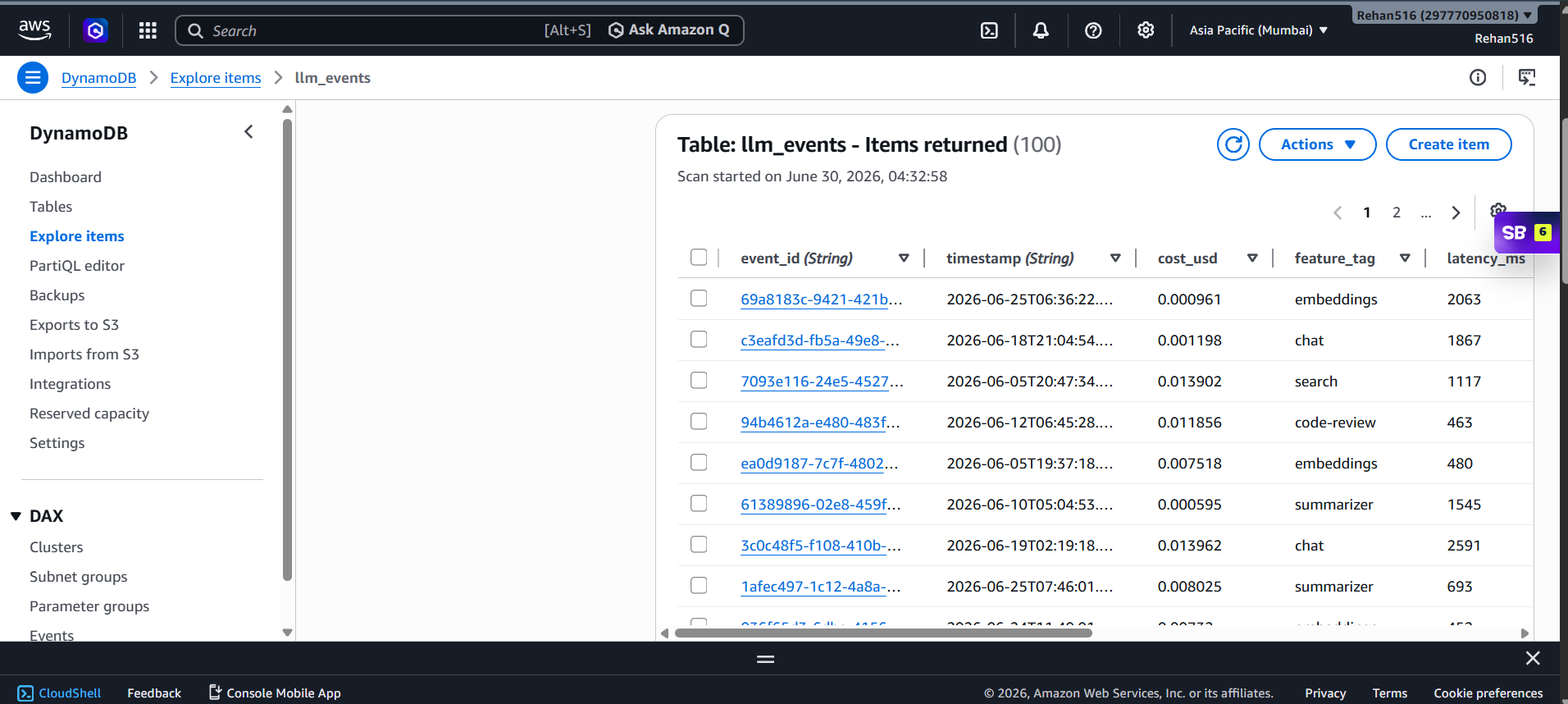The image size is (1568, 704).
Task: Open Exports to S3
Action: (x=75, y=325)
